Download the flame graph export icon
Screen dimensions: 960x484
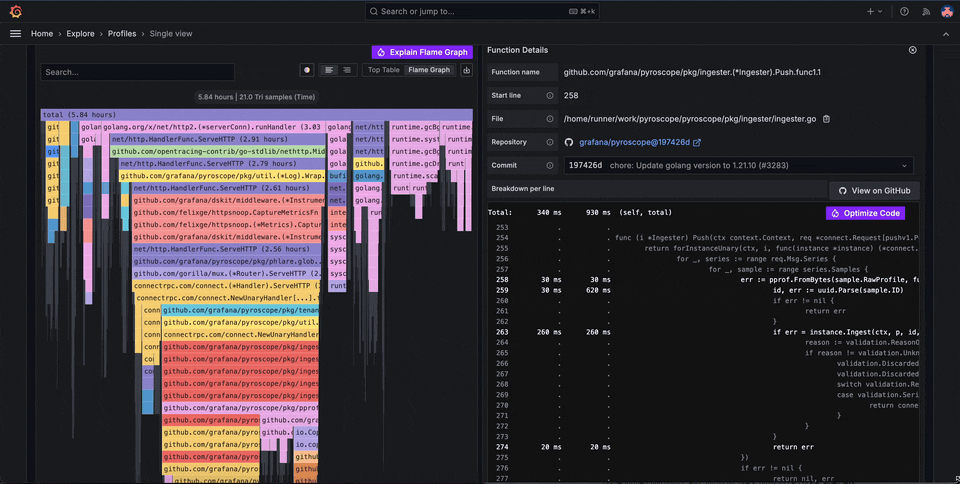466,70
